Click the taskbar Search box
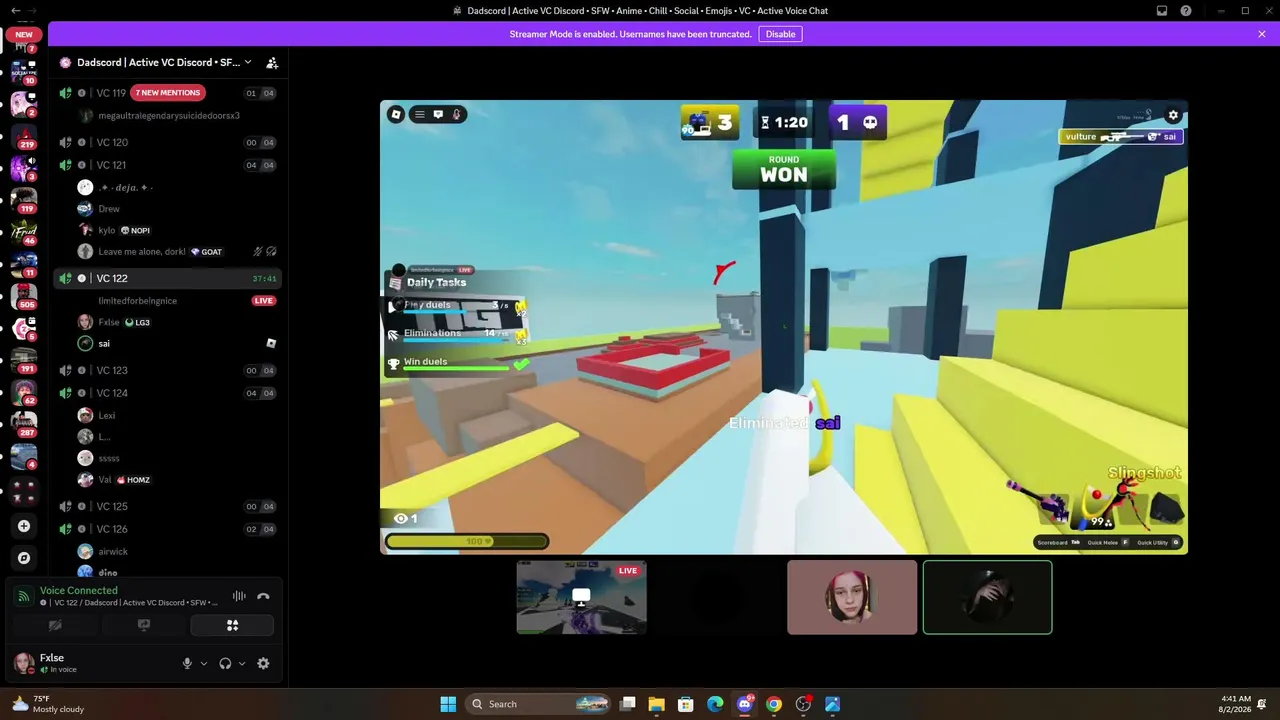Viewport: 1280px width, 720px height. point(540,704)
